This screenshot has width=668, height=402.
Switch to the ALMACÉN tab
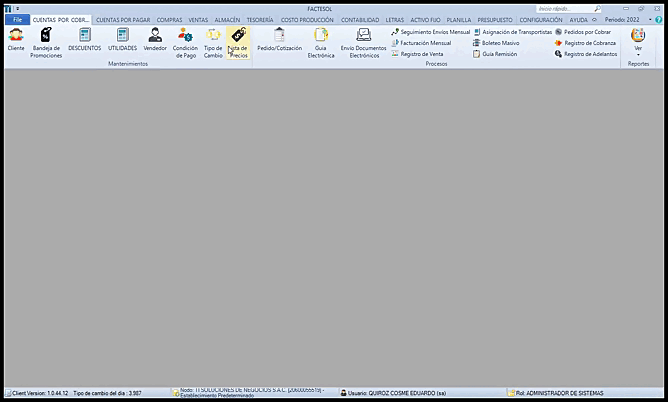(x=227, y=20)
